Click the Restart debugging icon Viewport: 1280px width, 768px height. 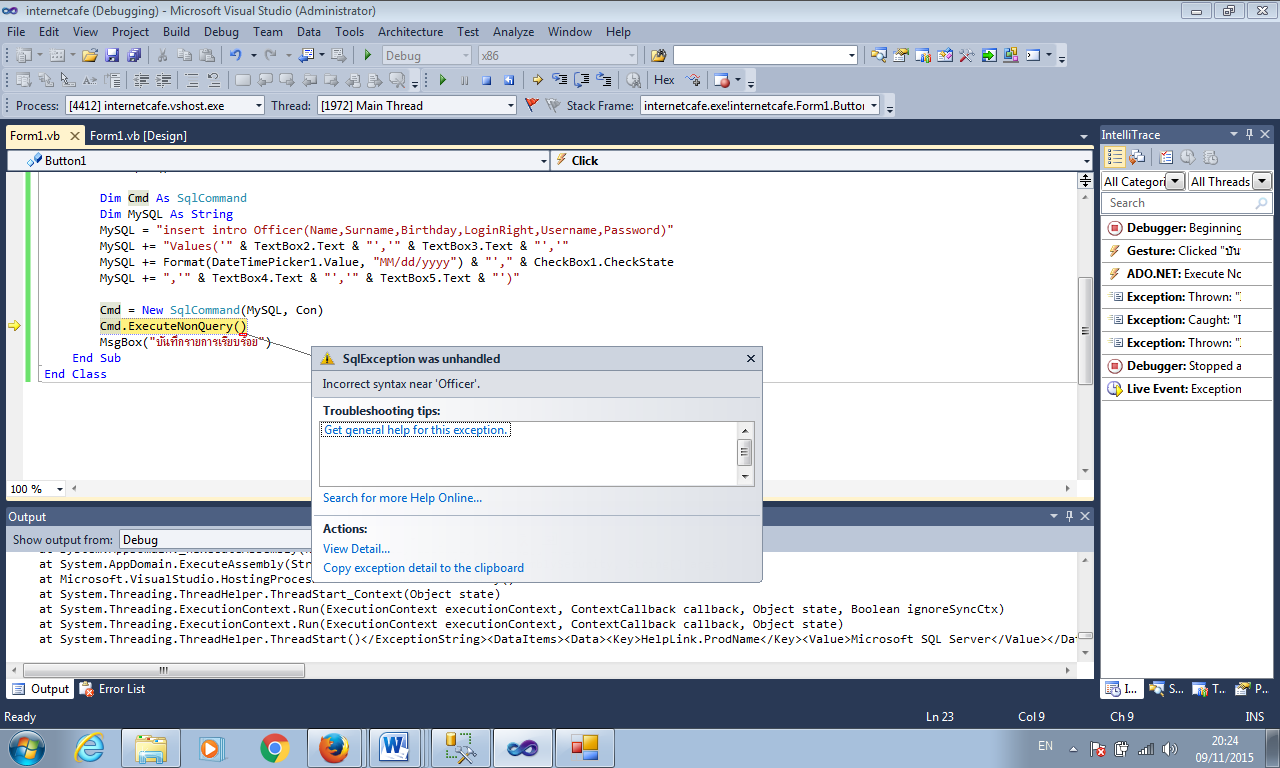509,80
